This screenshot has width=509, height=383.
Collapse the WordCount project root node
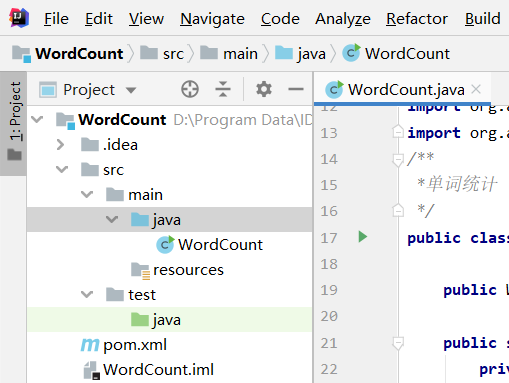pyautogui.click(x=37, y=120)
